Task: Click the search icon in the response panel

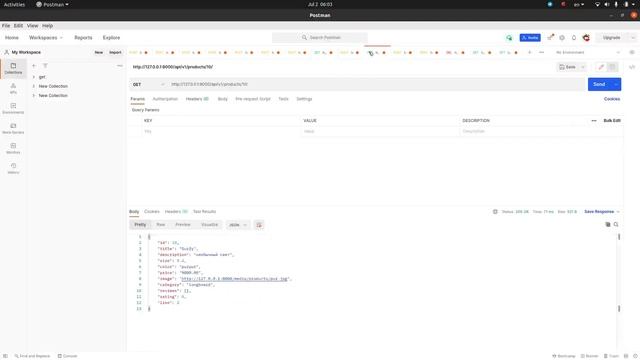Action: tap(616, 224)
